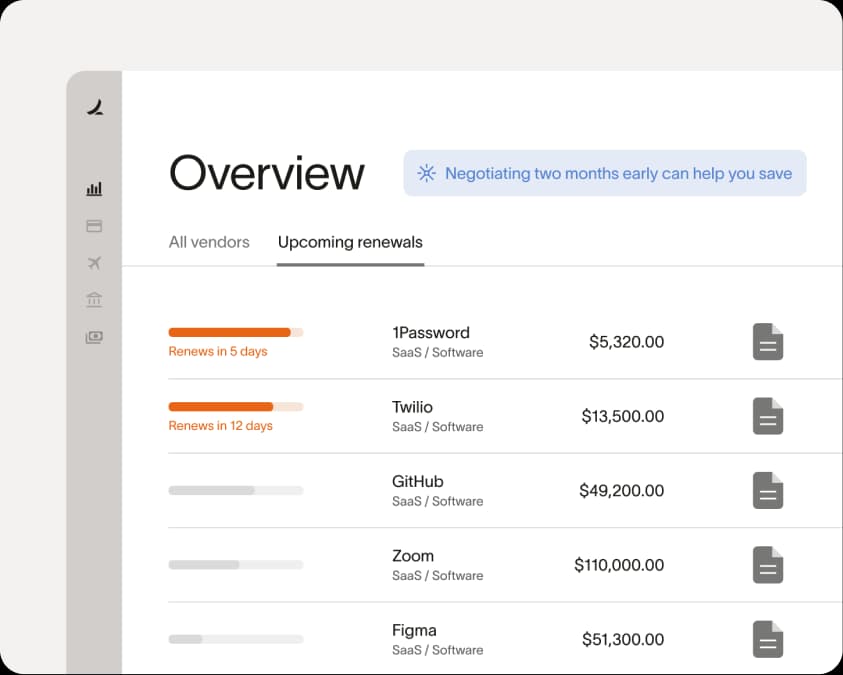Switch to the All vendors tab

(x=209, y=242)
